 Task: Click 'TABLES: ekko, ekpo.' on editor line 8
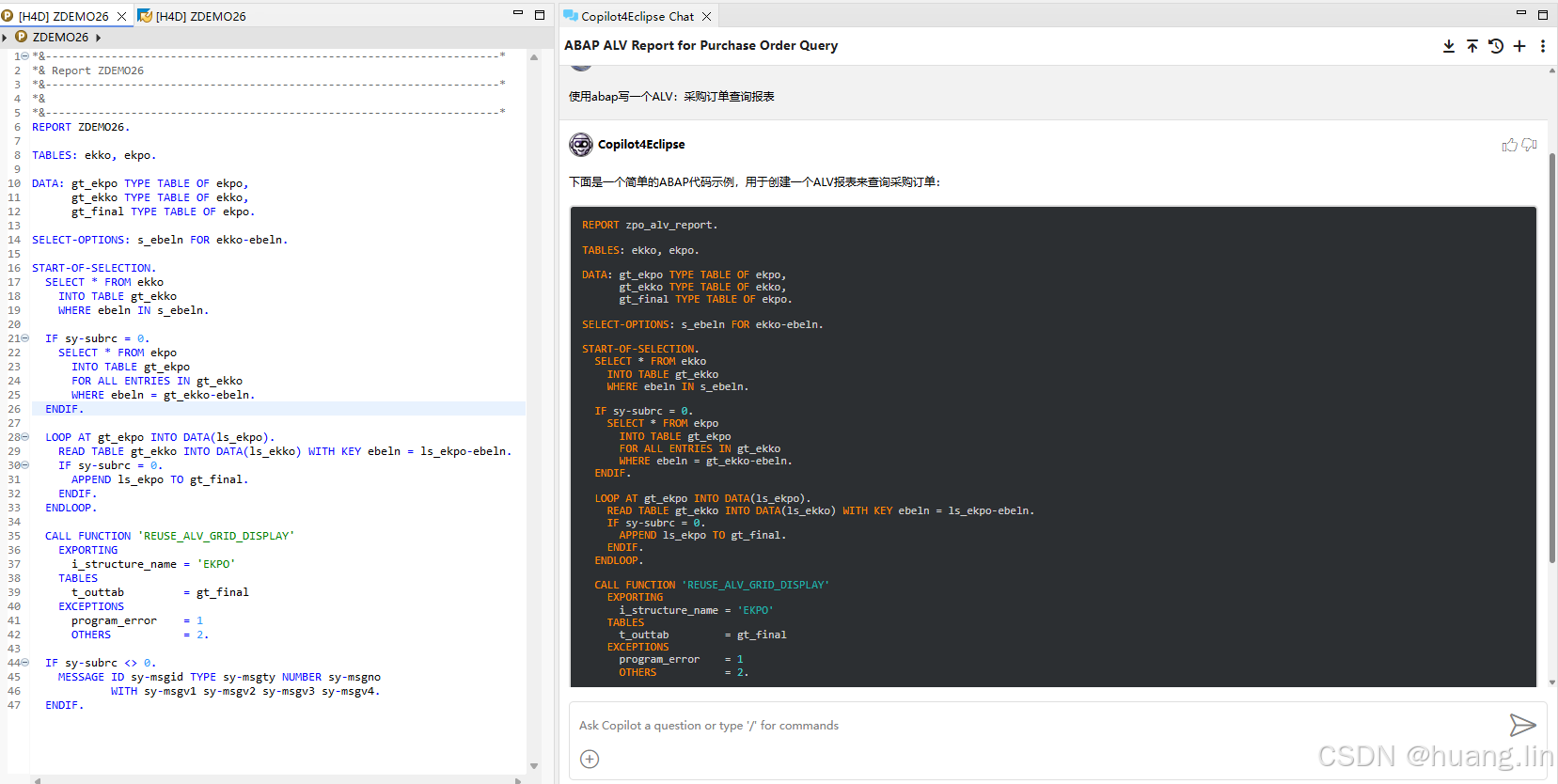pos(94,155)
